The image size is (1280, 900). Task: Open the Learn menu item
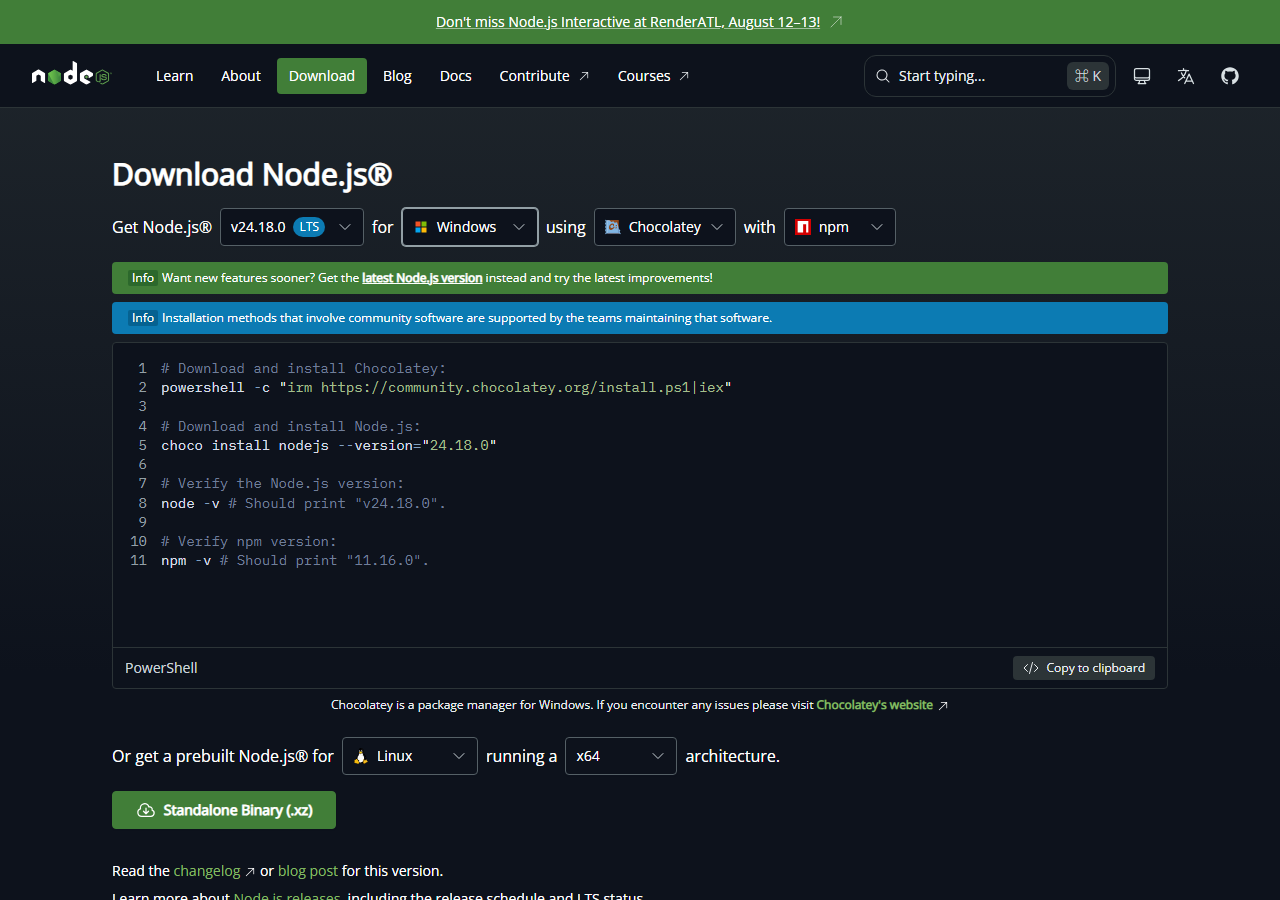pyautogui.click(x=175, y=76)
